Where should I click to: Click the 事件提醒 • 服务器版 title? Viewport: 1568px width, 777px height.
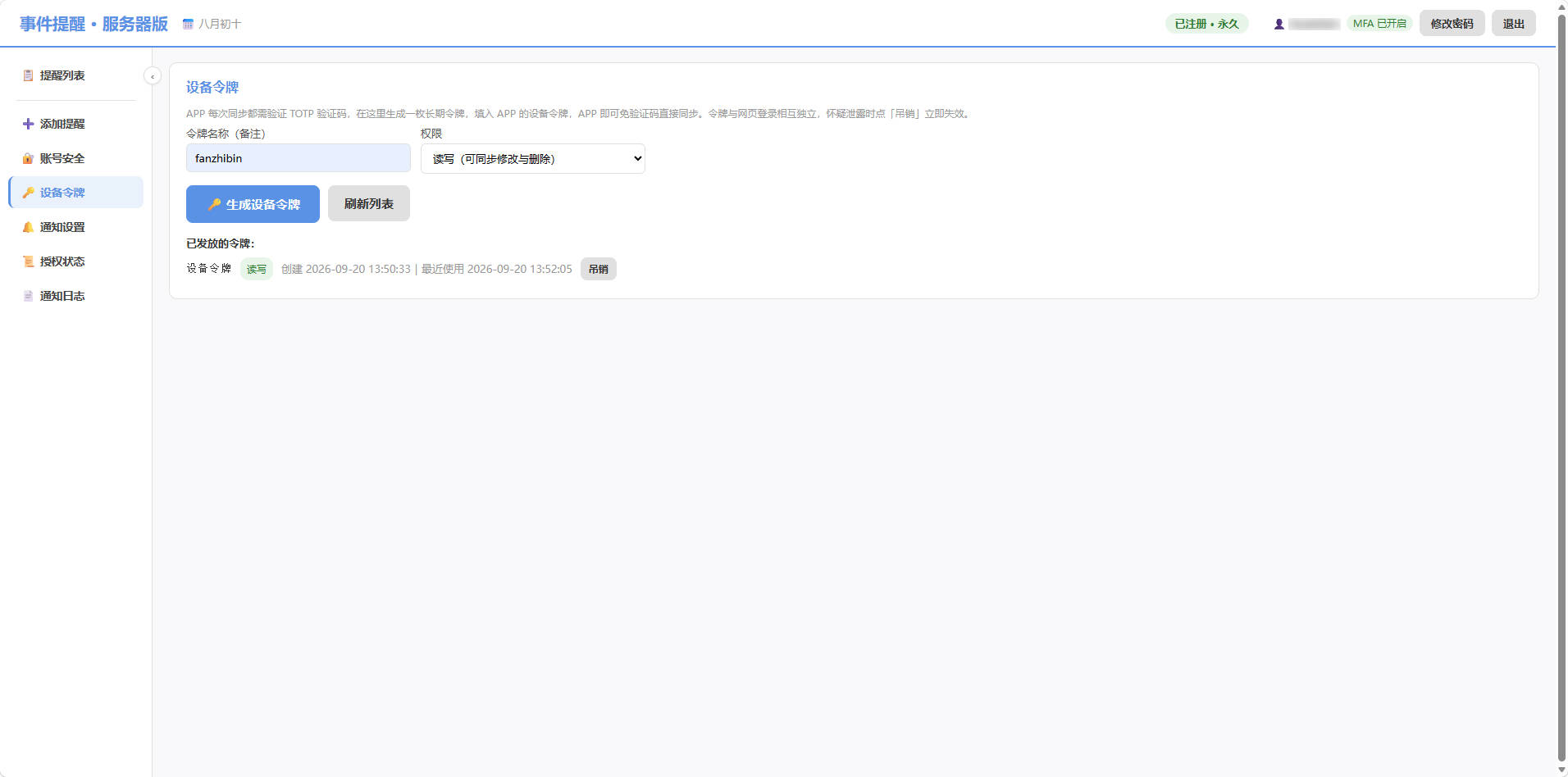(93, 24)
